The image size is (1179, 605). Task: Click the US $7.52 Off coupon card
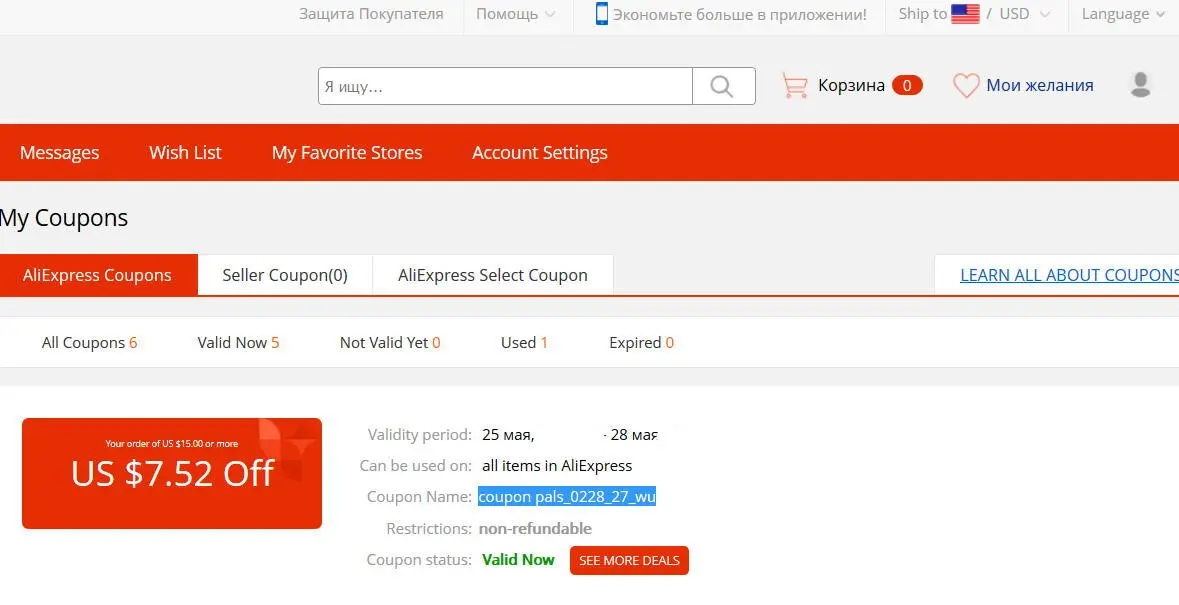click(172, 473)
